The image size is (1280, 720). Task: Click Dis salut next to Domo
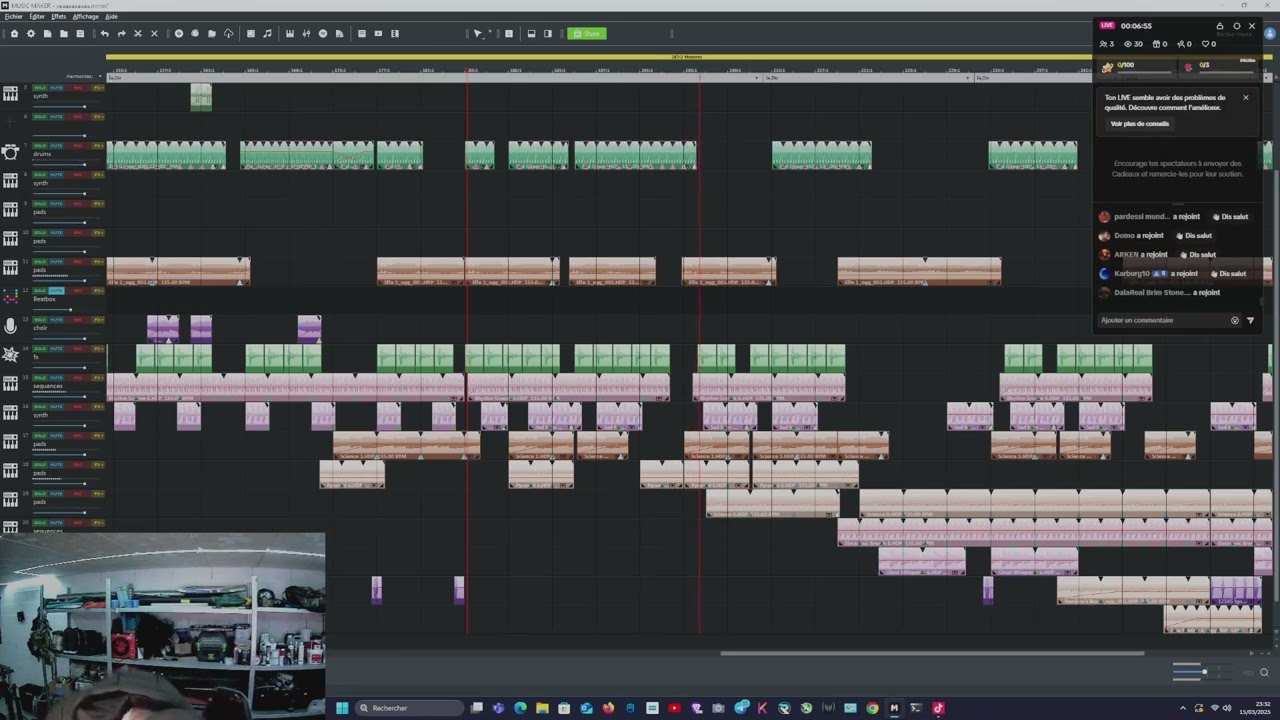(x=1194, y=235)
